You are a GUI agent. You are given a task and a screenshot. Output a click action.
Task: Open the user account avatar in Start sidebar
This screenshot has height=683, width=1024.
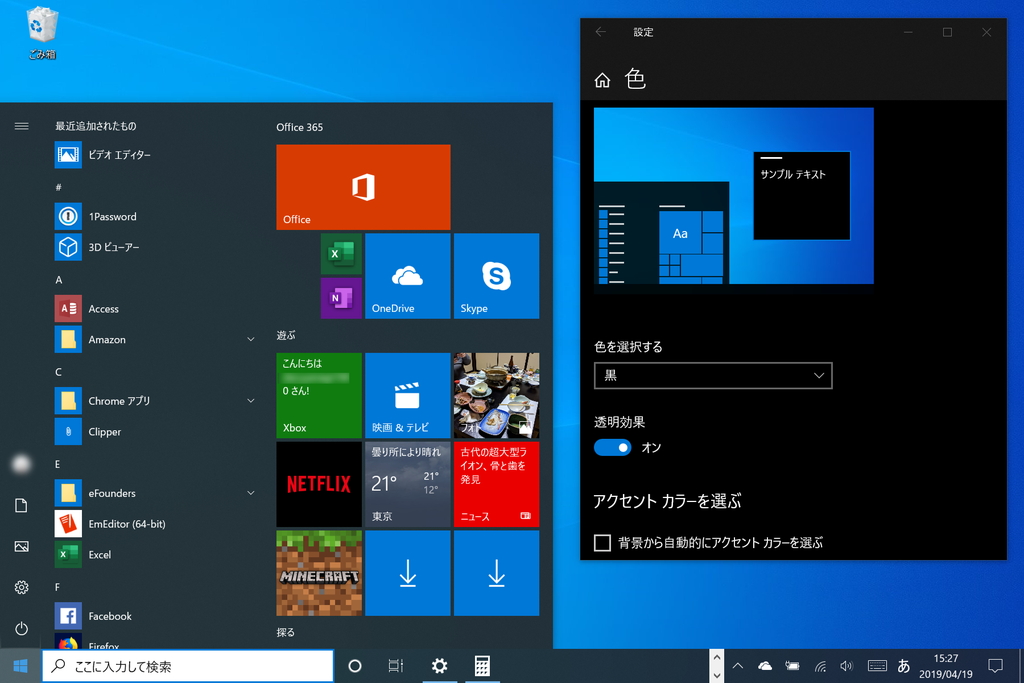tap(22, 464)
